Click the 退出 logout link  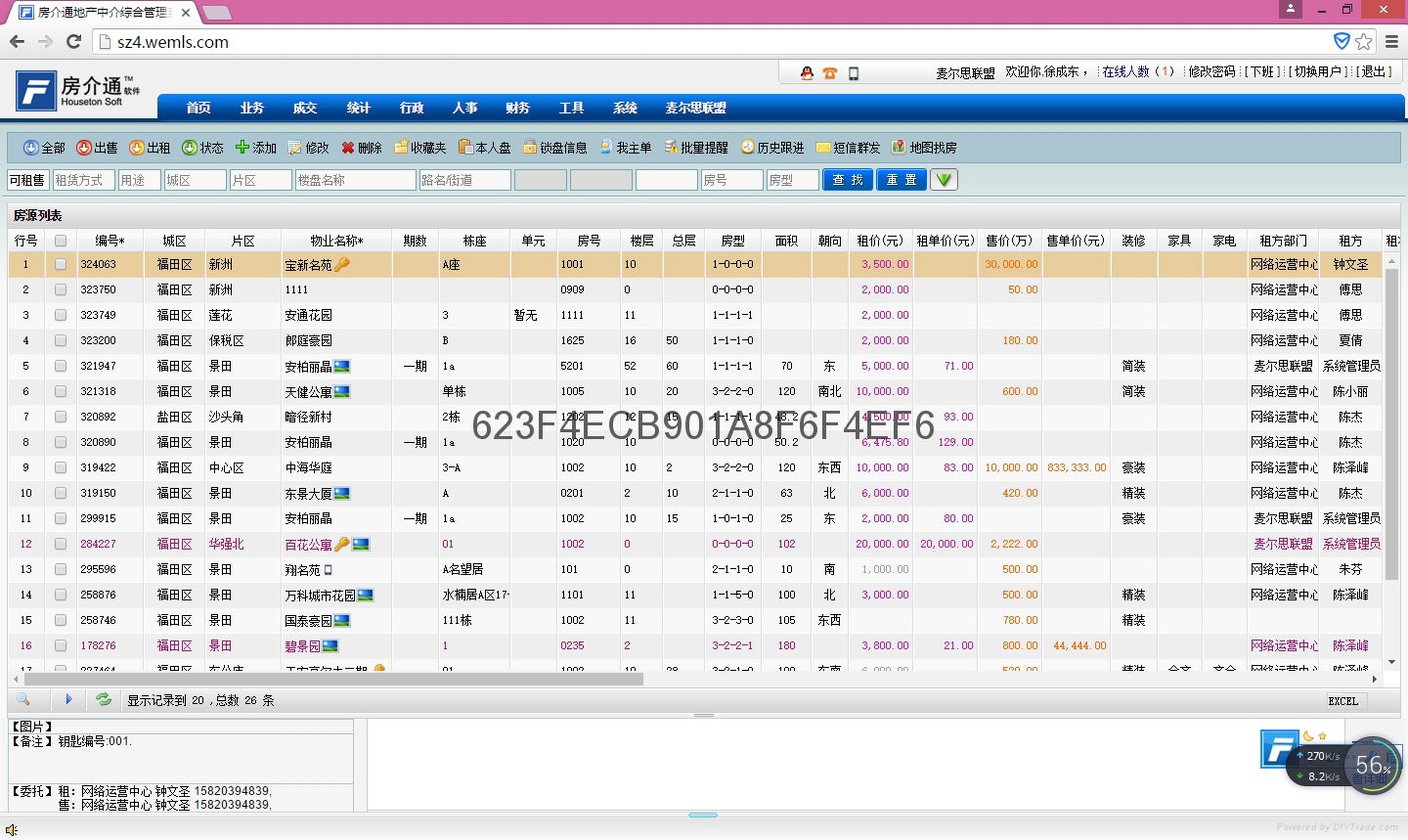pyautogui.click(x=1374, y=72)
